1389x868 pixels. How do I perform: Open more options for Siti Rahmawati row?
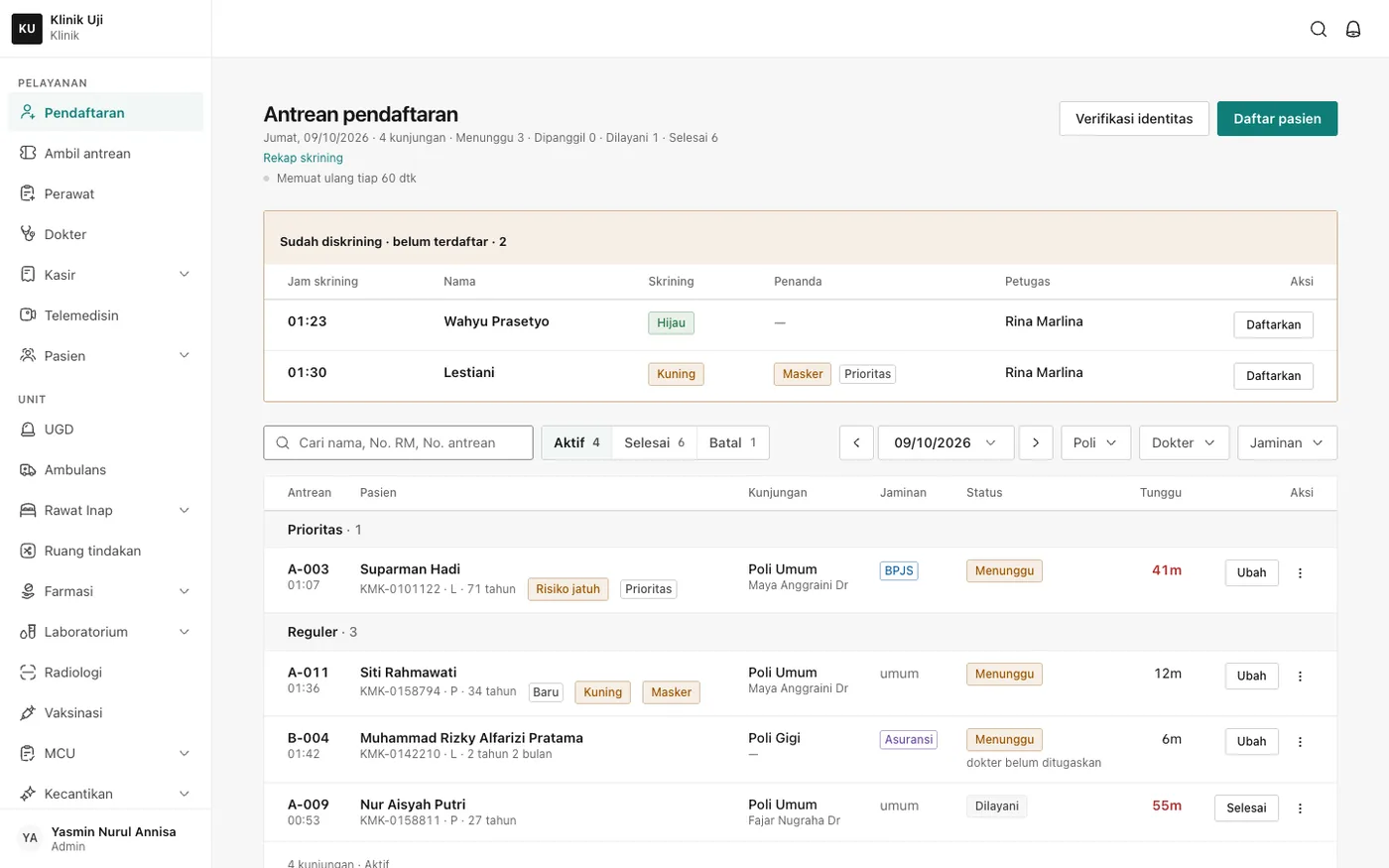tap(1300, 677)
